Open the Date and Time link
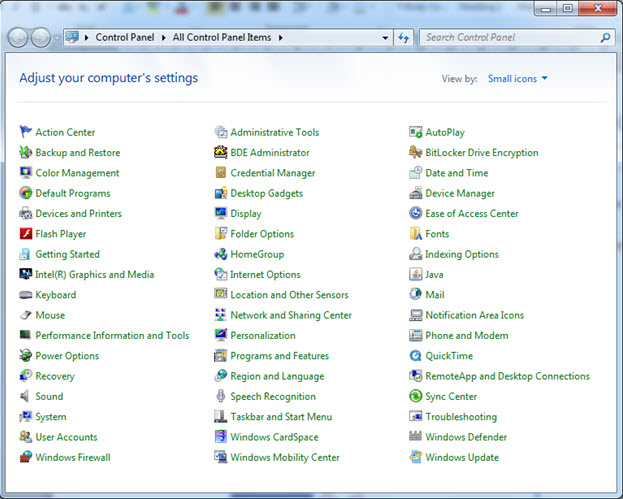This screenshot has width=623, height=499. 457,173
